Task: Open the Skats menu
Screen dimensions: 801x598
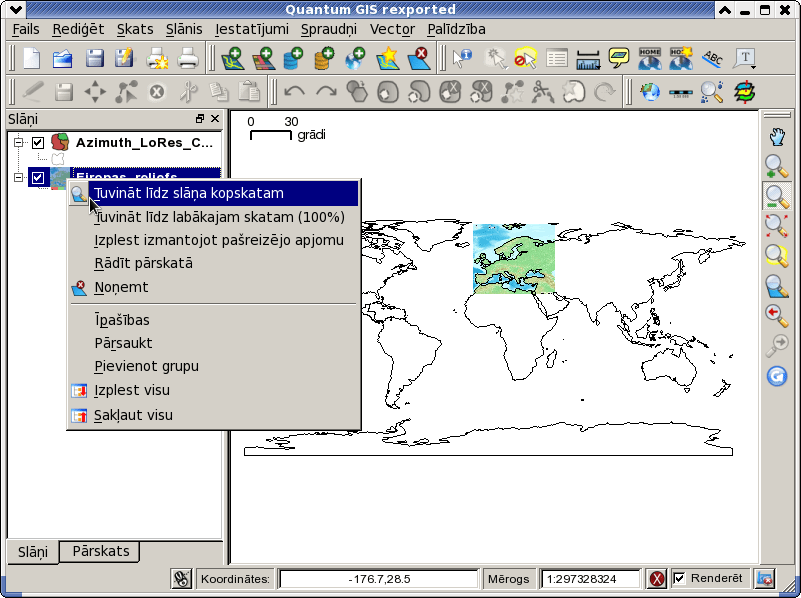Action: 135,30
